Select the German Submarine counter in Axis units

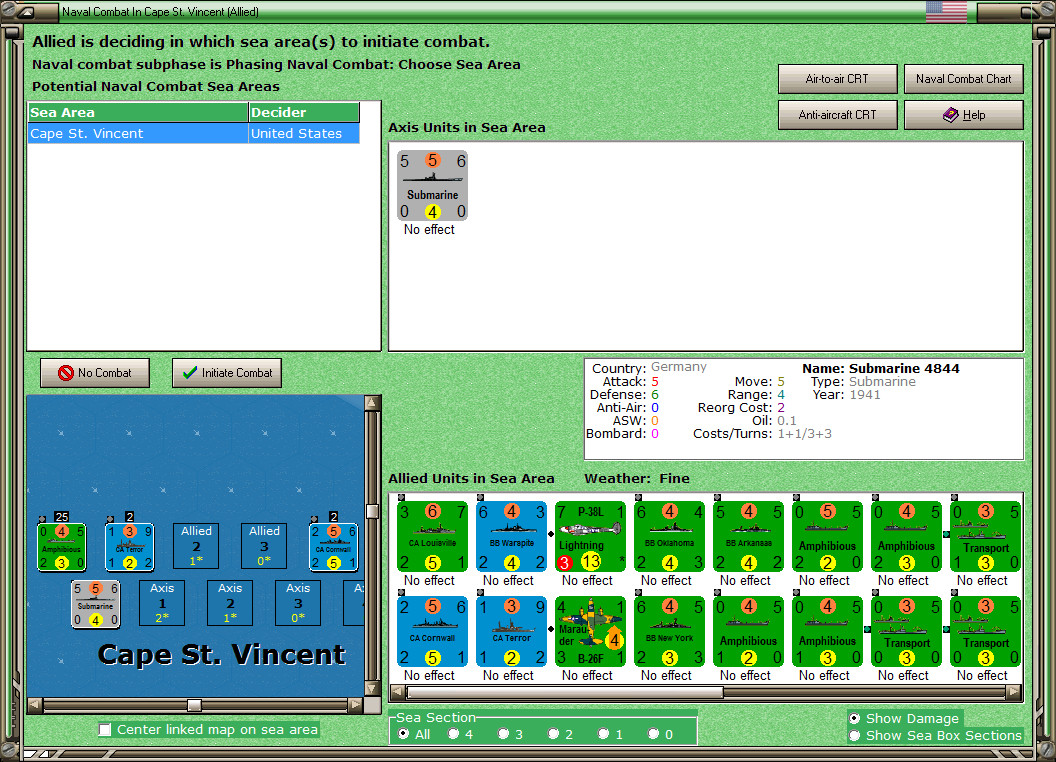pos(432,186)
